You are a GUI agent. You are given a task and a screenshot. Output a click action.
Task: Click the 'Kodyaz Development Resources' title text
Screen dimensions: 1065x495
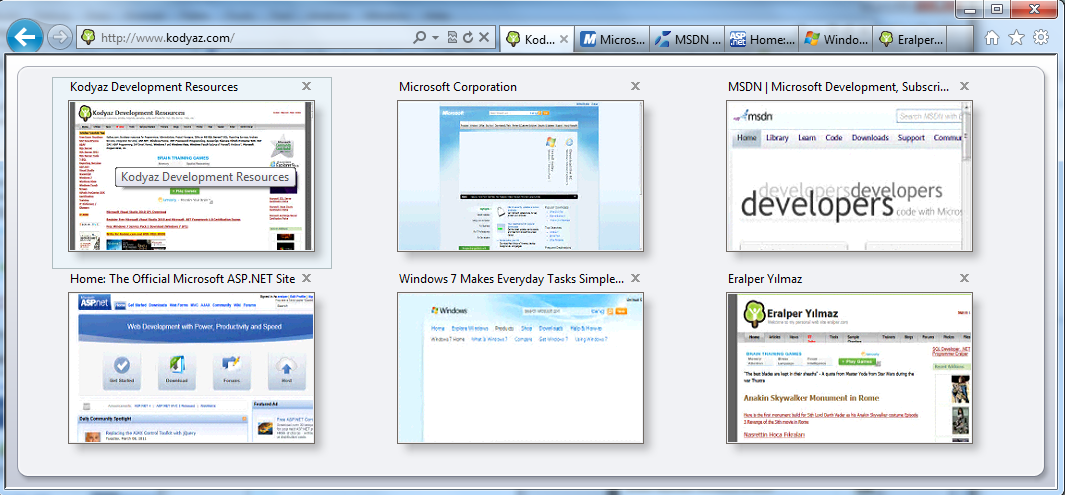(x=154, y=87)
